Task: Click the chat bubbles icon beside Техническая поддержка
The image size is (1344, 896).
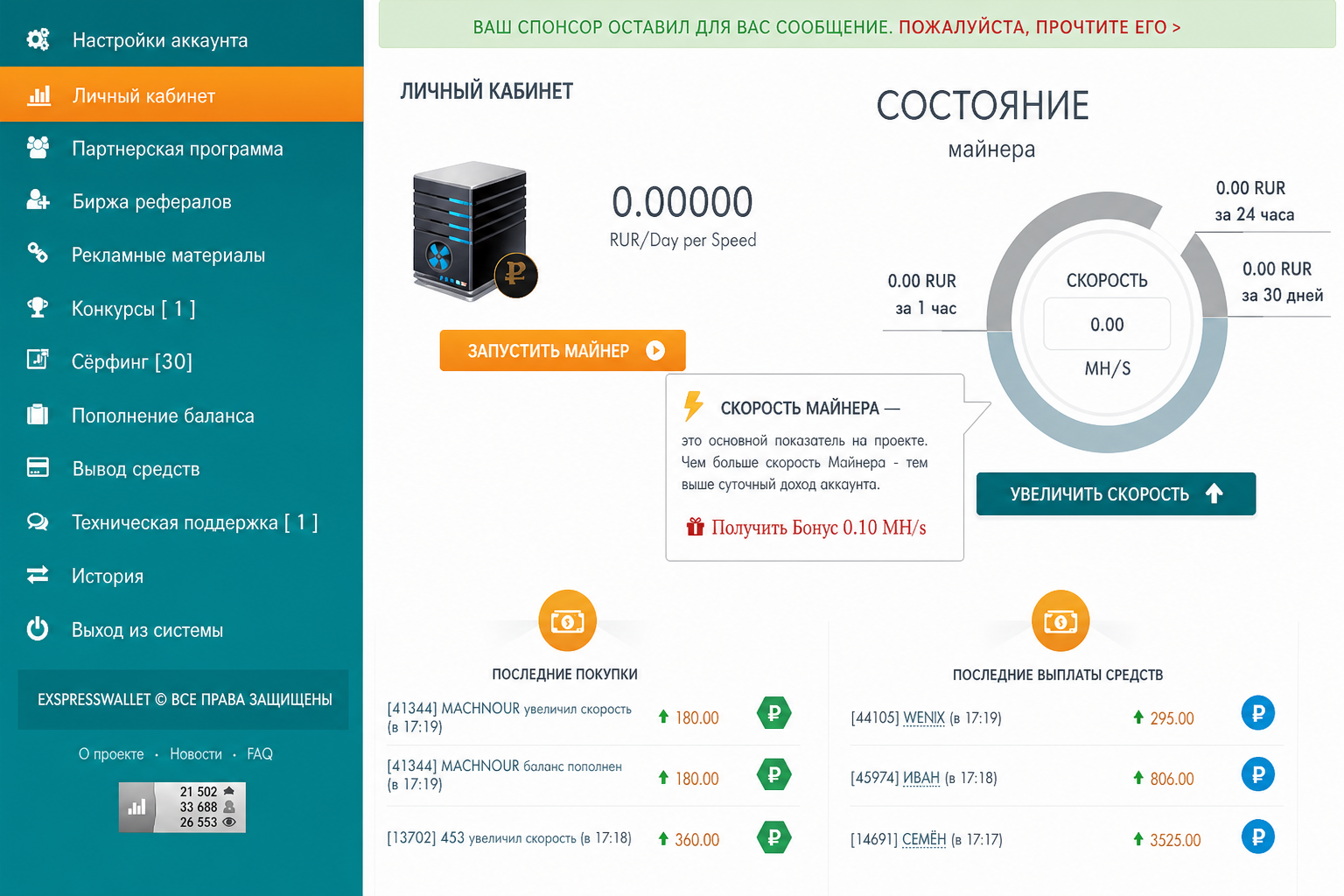Action: (x=38, y=522)
